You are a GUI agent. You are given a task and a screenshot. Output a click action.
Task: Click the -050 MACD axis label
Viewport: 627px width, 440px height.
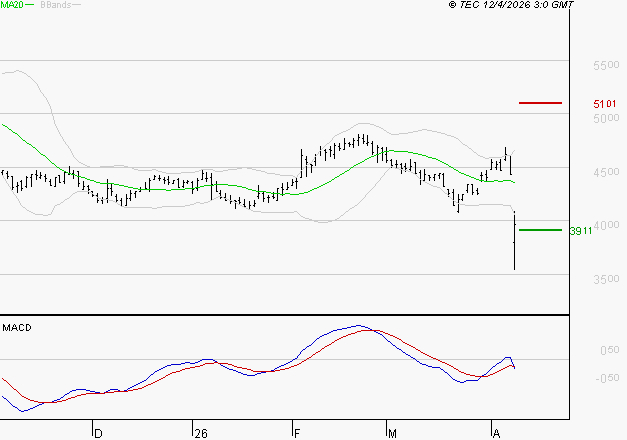point(607,378)
